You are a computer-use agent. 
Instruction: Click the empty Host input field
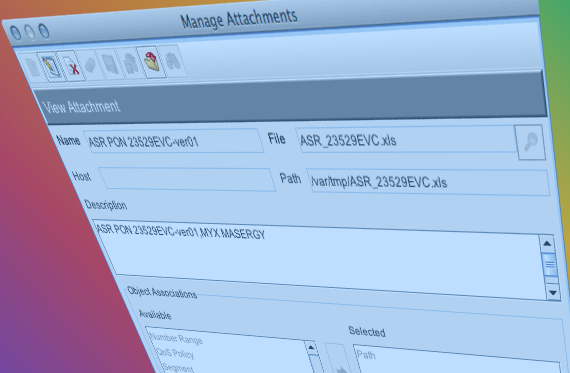(187, 179)
